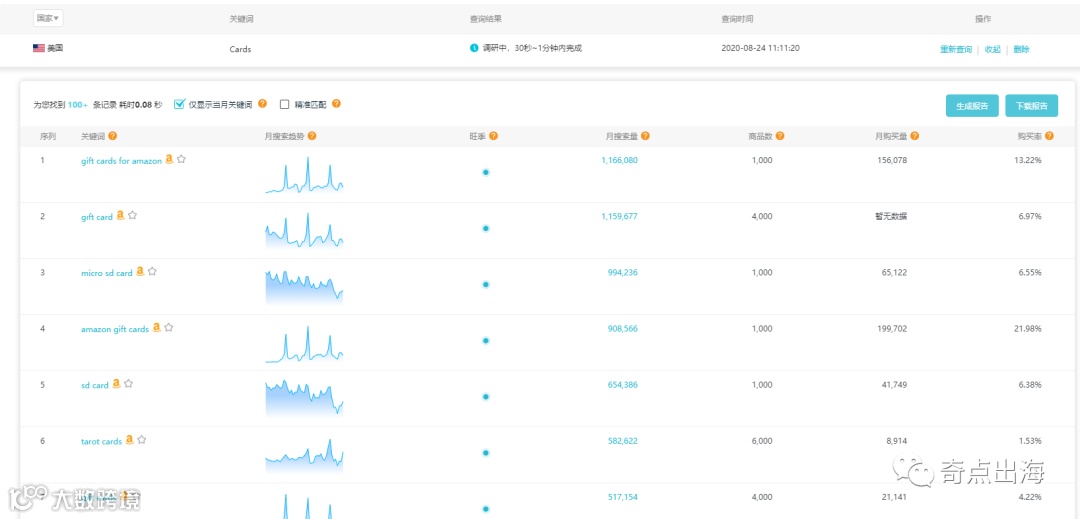Click search volume 1,166,080
This screenshot has height=519, width=1080.
(x=619, y=160)
